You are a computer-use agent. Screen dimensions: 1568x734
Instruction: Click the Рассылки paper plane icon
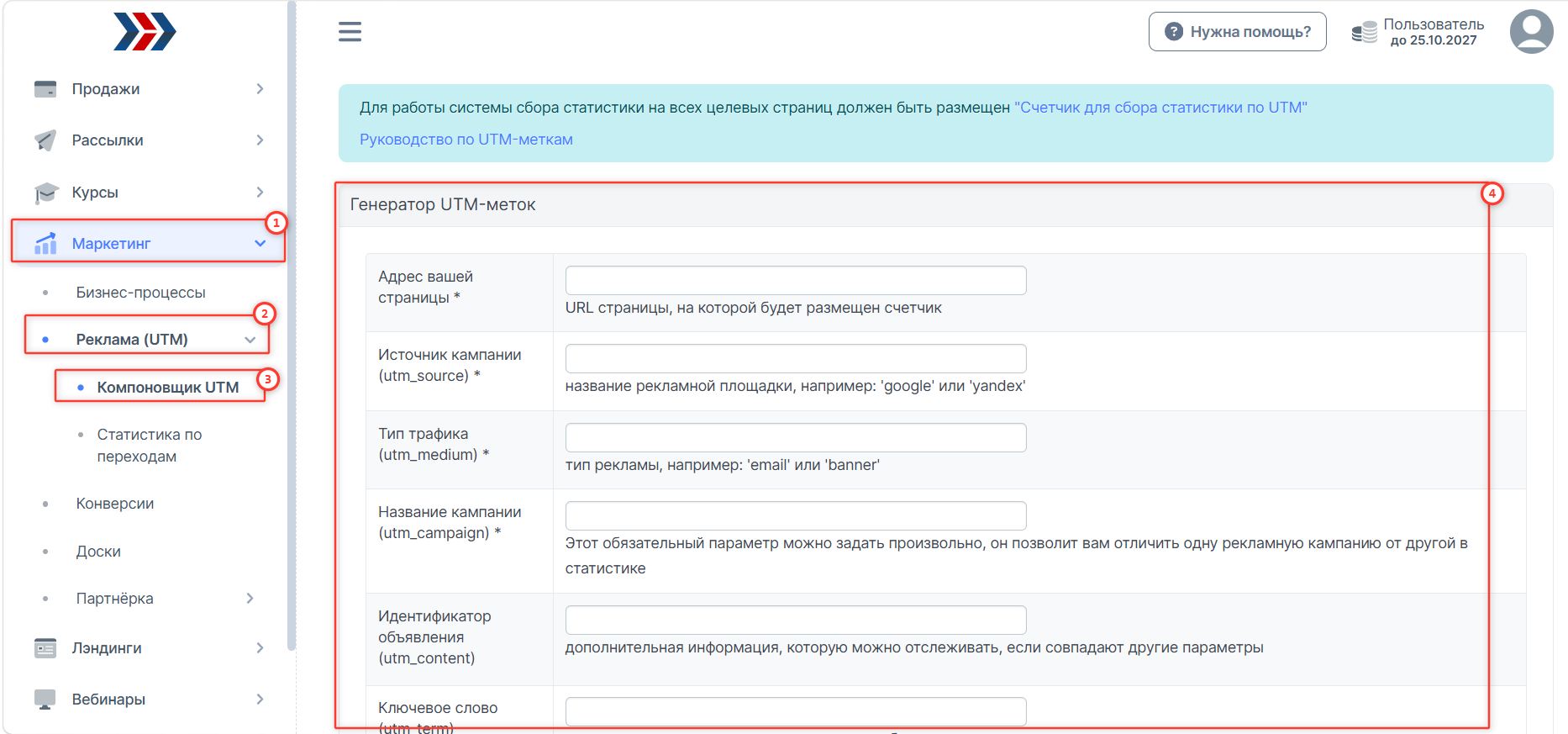pyautogui.click(x=45, y=140)
